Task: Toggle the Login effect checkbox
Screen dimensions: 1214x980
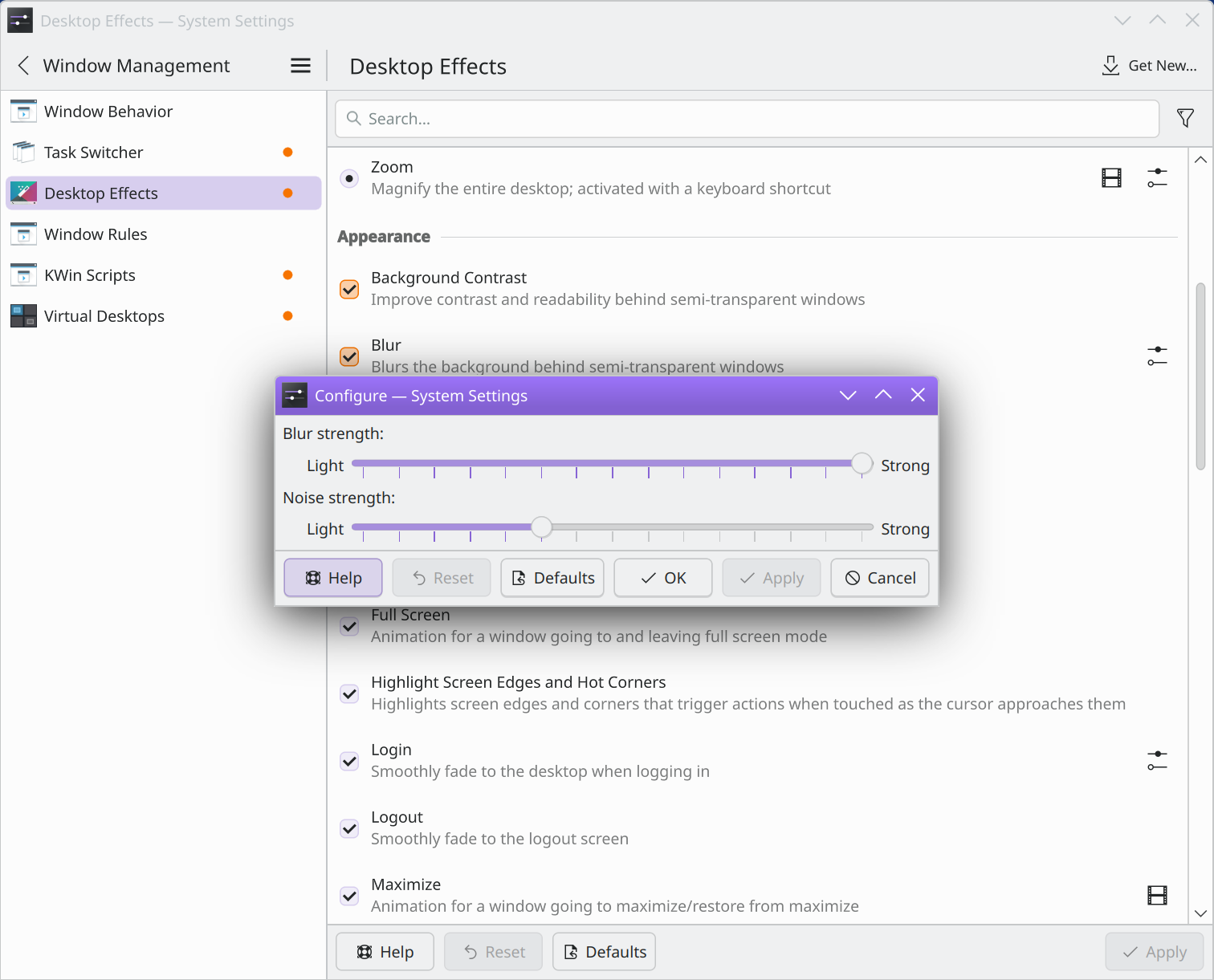Action: click(349, 761)
